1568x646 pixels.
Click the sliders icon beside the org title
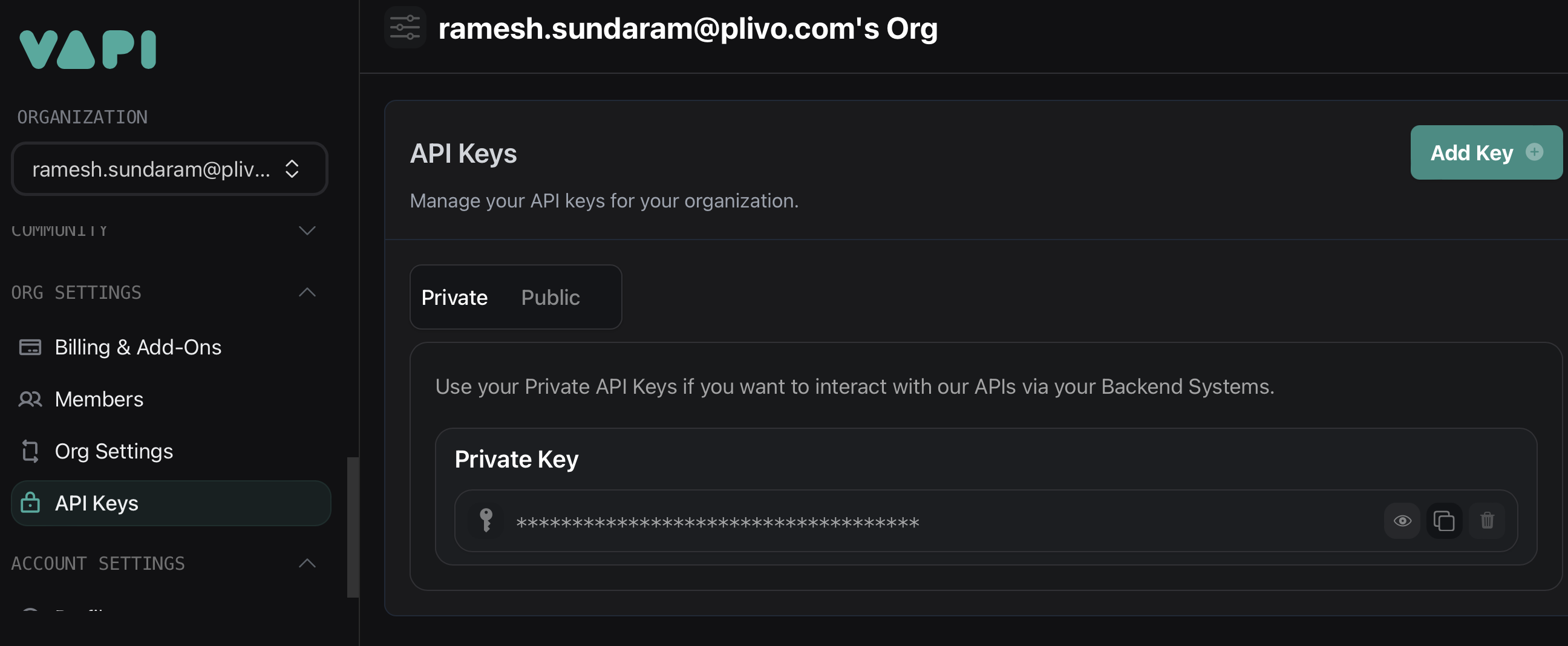403,27
